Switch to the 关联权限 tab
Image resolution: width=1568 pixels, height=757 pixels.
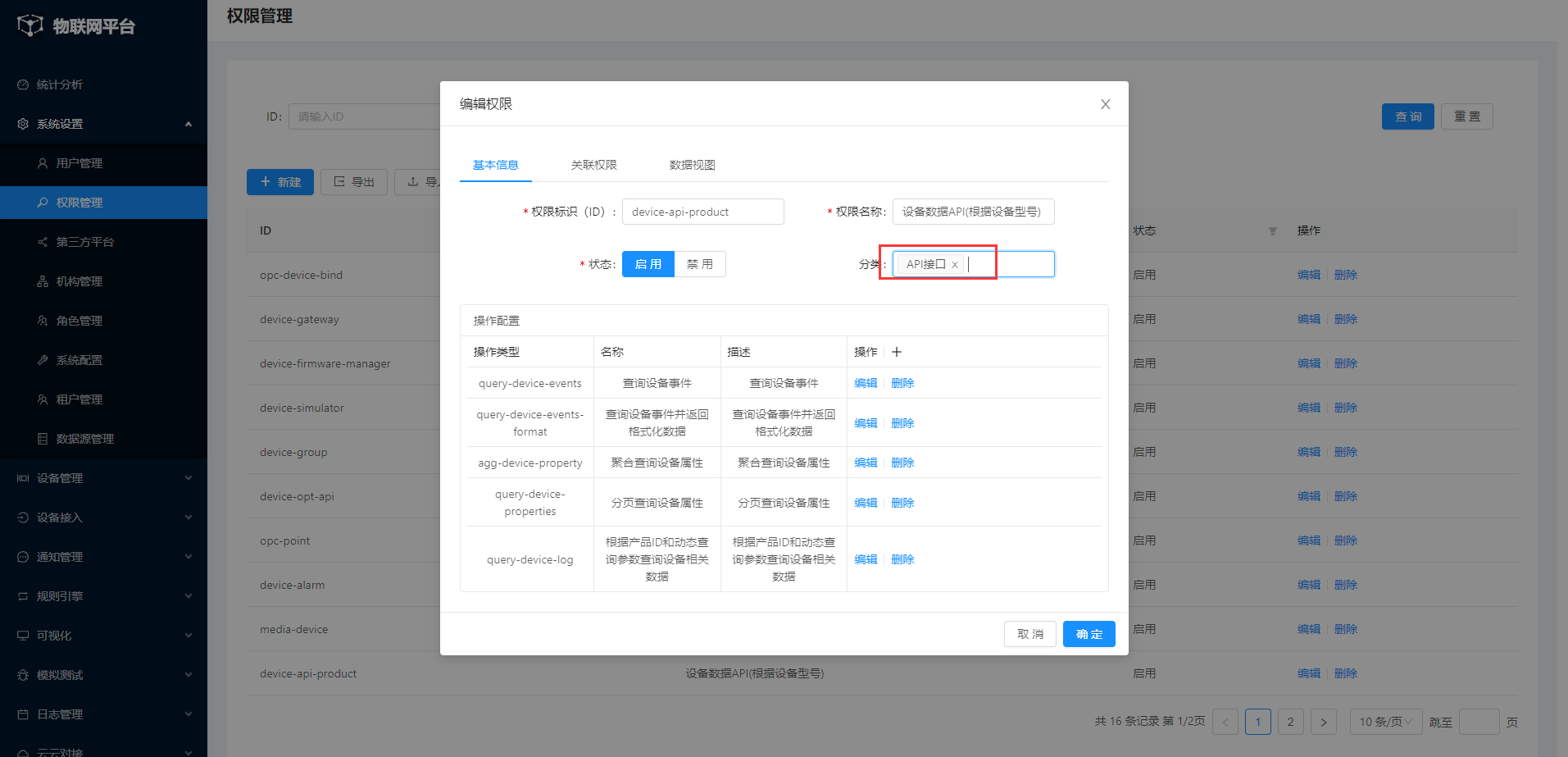[594, 165]
